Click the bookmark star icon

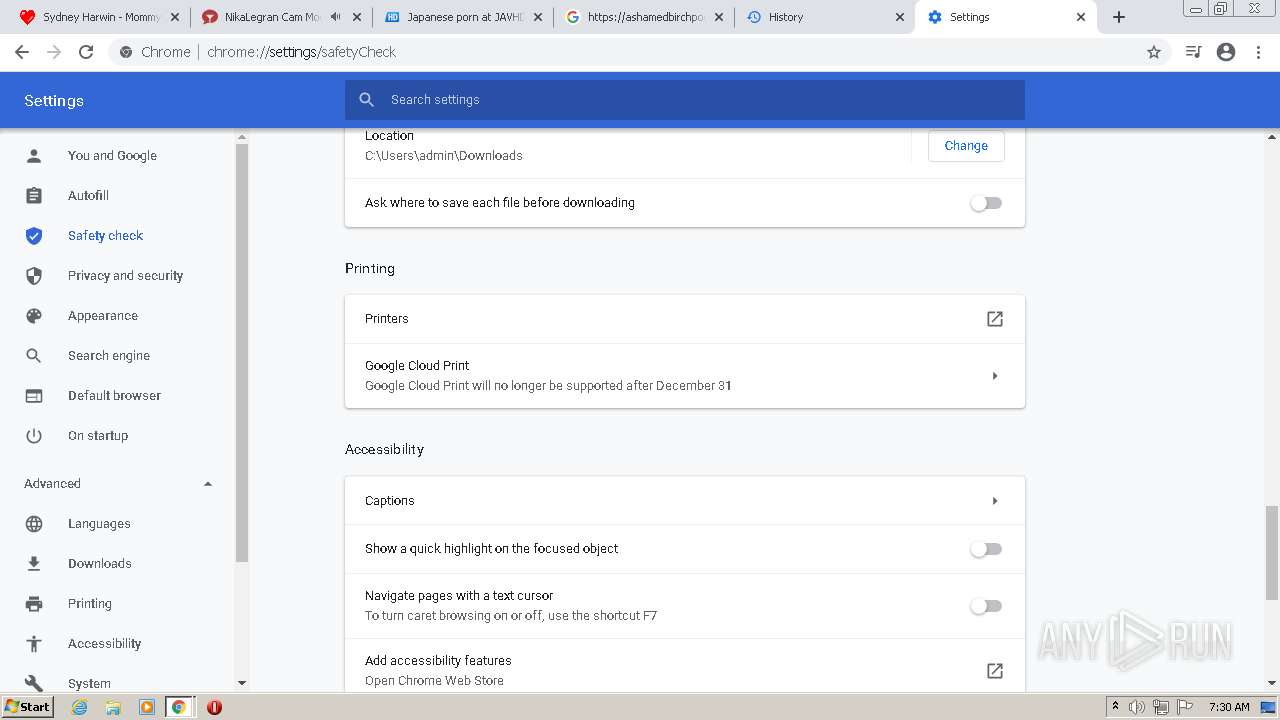pyautogui.click(x=1154, y=52)
